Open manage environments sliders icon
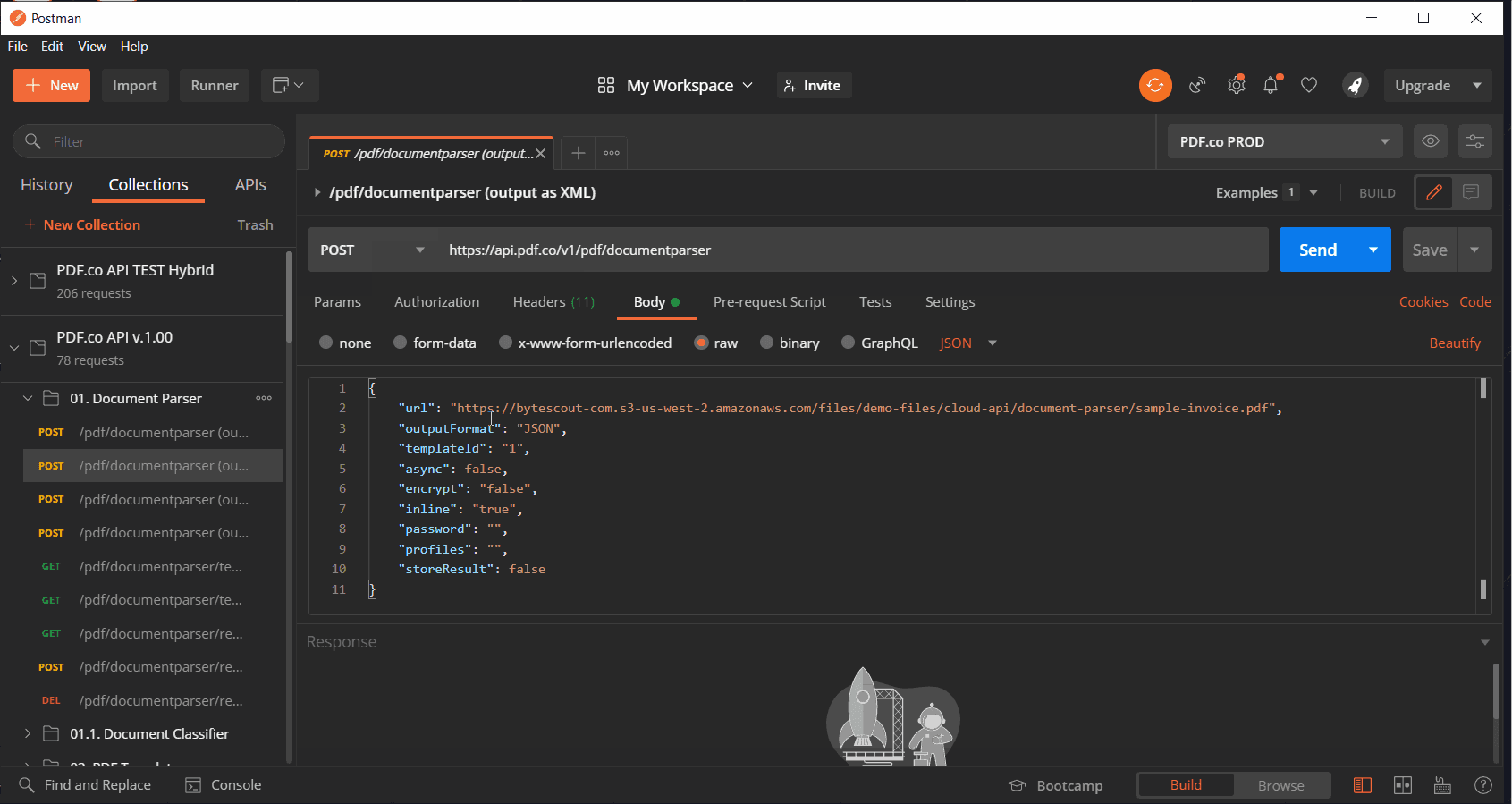The height and width of the screenshot is (804, 1512). [1474, 141]
